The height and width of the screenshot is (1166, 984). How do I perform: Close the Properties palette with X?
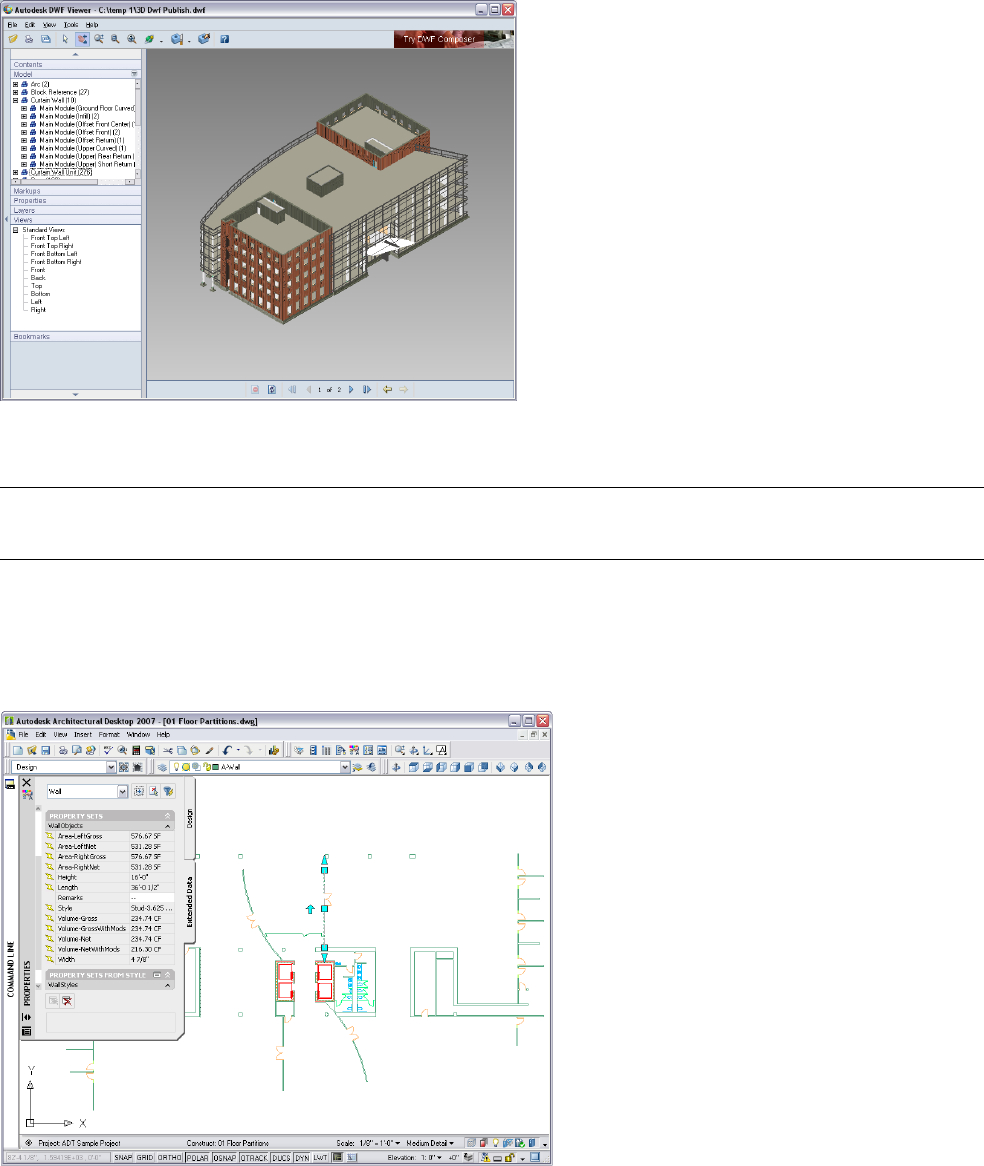[x=27, y=782]
